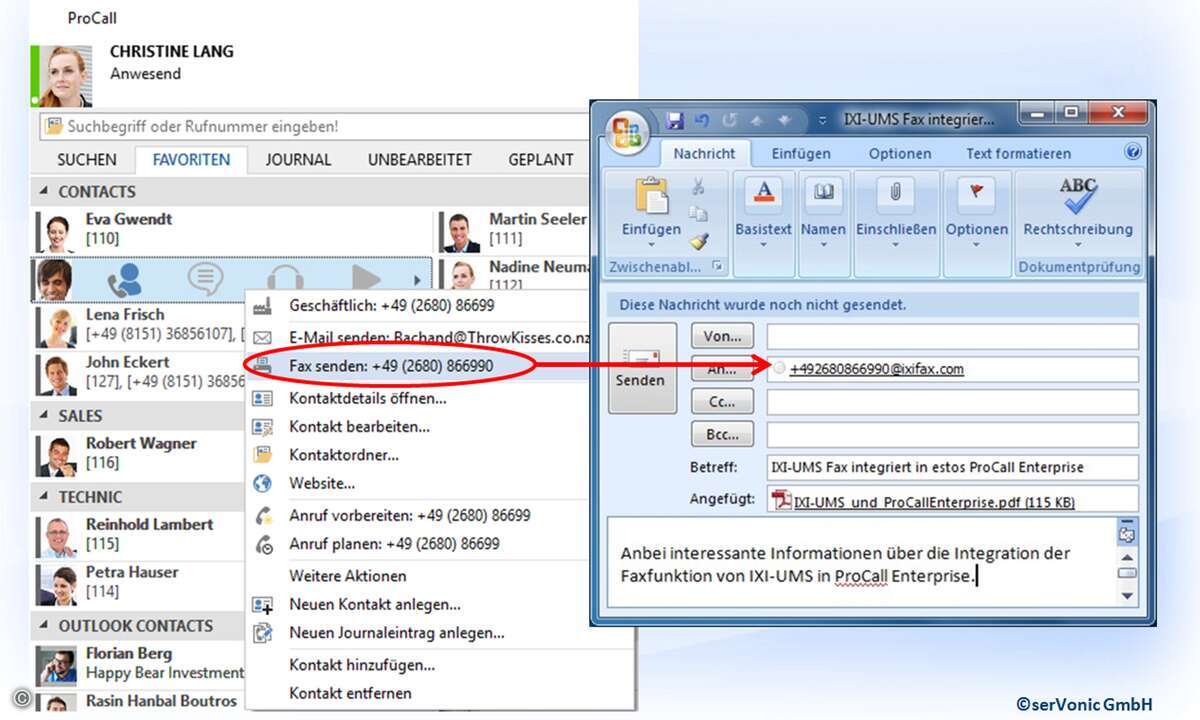Click Christine Lang's profile photo
Screen dimensions: 1200x720
click(64, 76)
